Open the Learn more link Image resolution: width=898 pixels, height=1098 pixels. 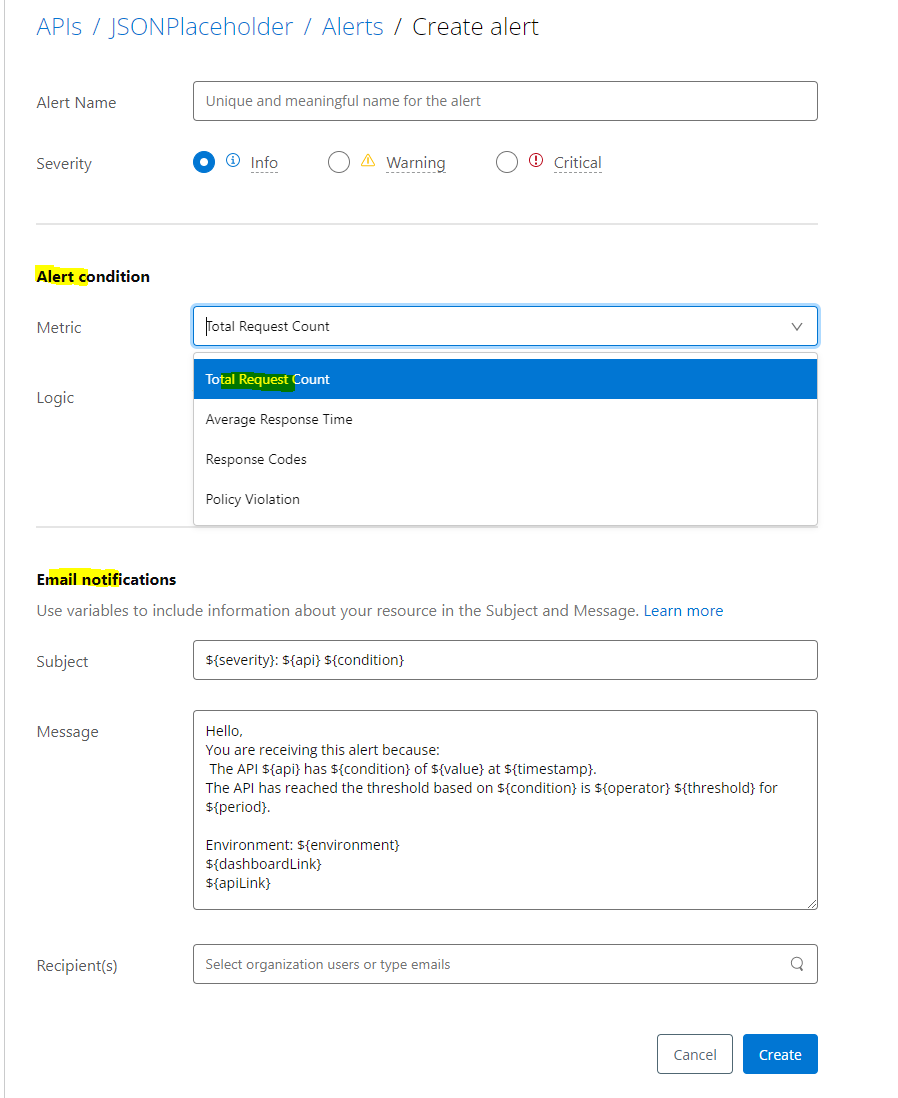683,611
